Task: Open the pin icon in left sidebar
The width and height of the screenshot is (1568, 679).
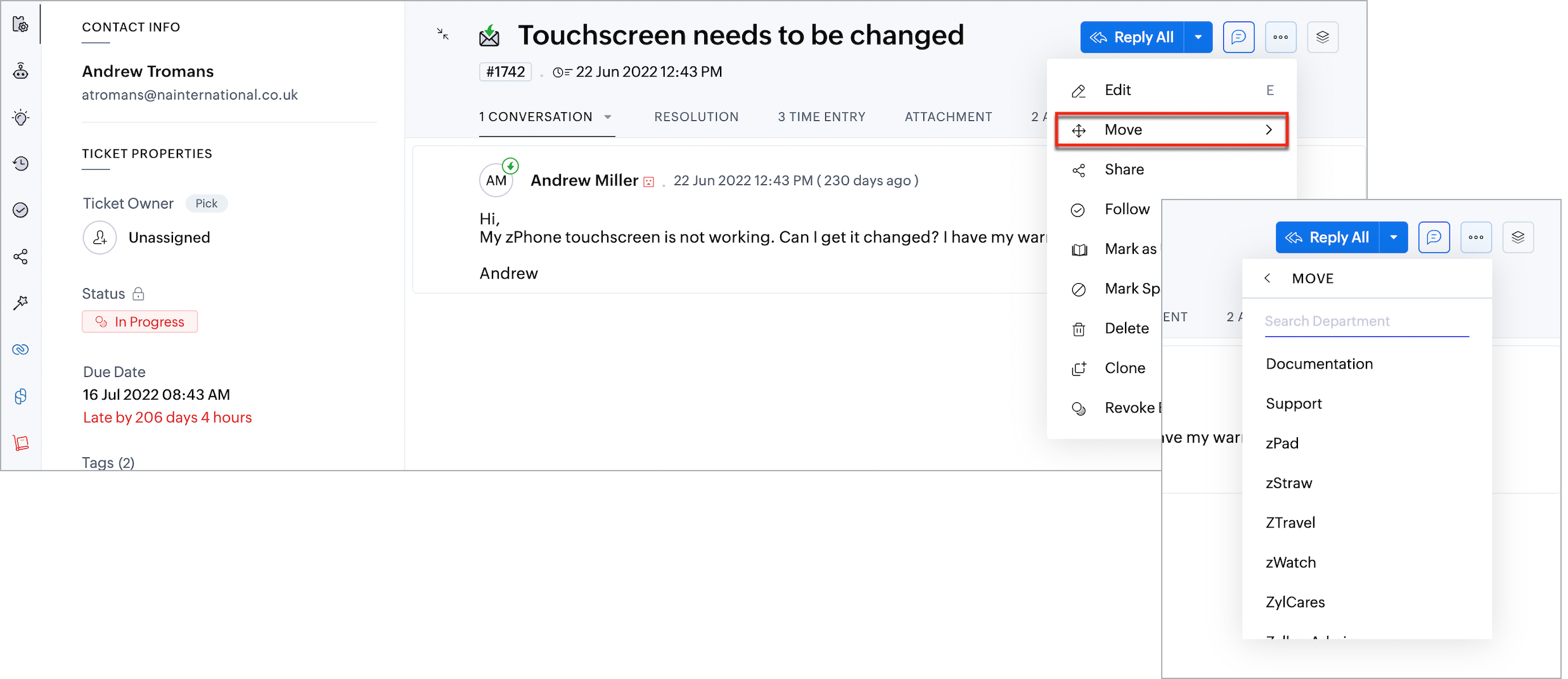Action: (x=21, y=303)
